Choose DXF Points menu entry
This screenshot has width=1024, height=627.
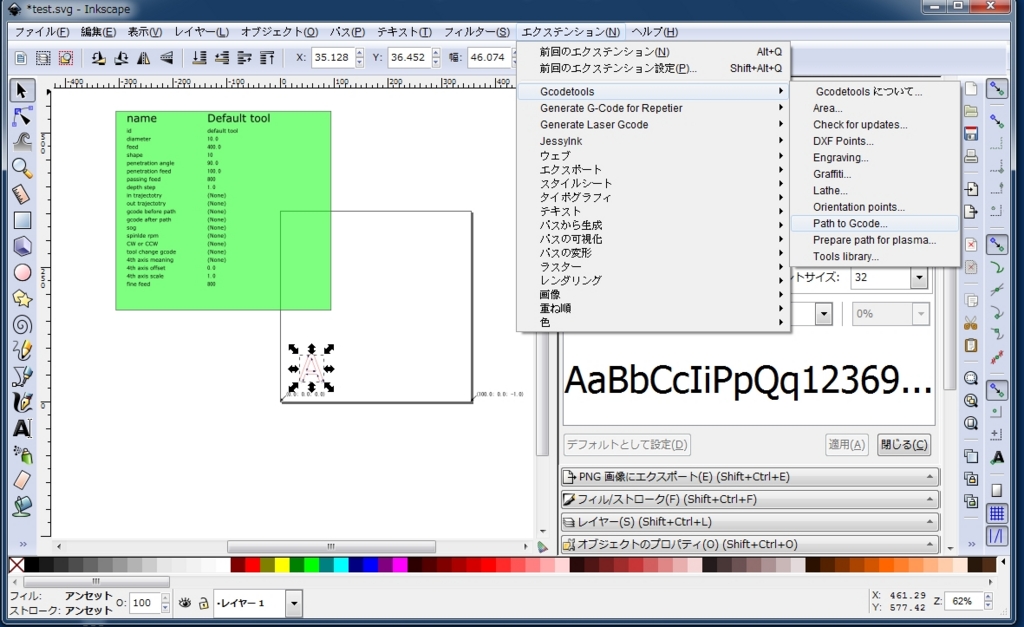(875, 141)
